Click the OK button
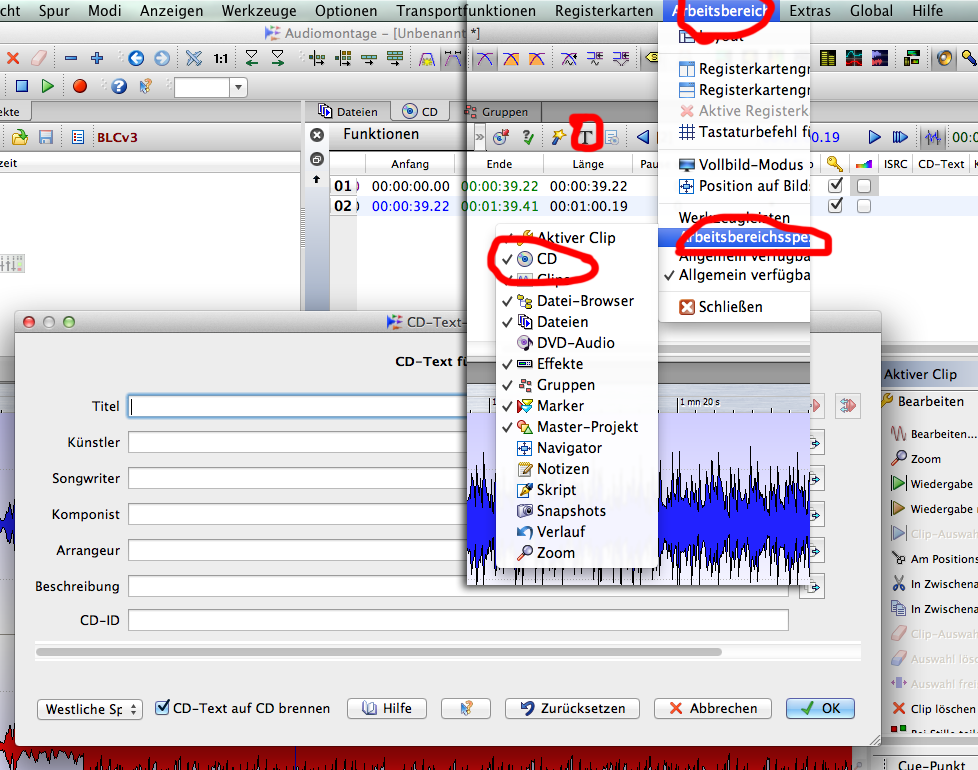This screenshot has height=770, width=978. (x=820, y=708)
